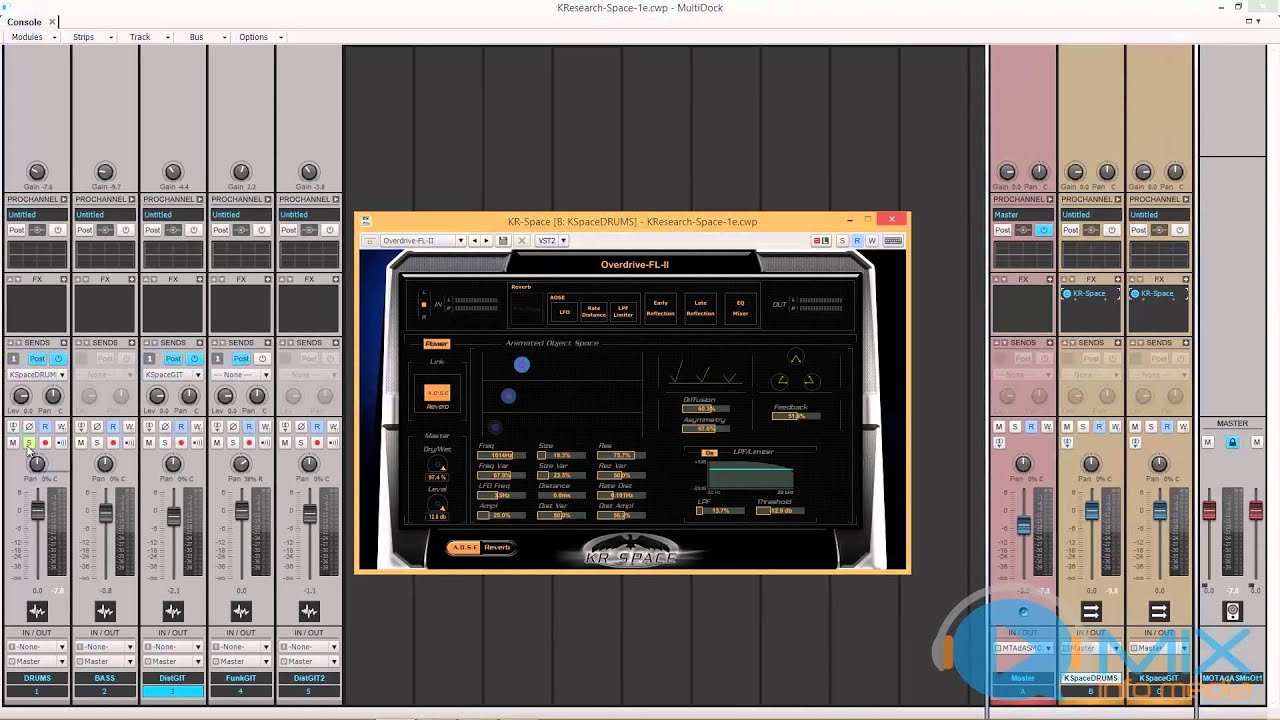Enable write automation on DistGIT2 track
1280x720 pixels.
[x=333, y=427]
